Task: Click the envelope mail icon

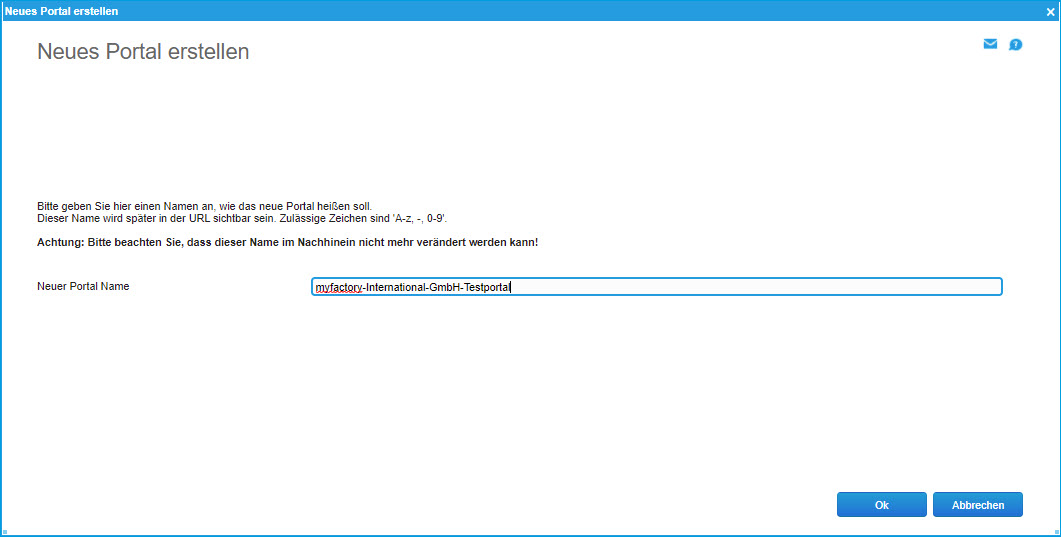Action: tap(990, 44)
